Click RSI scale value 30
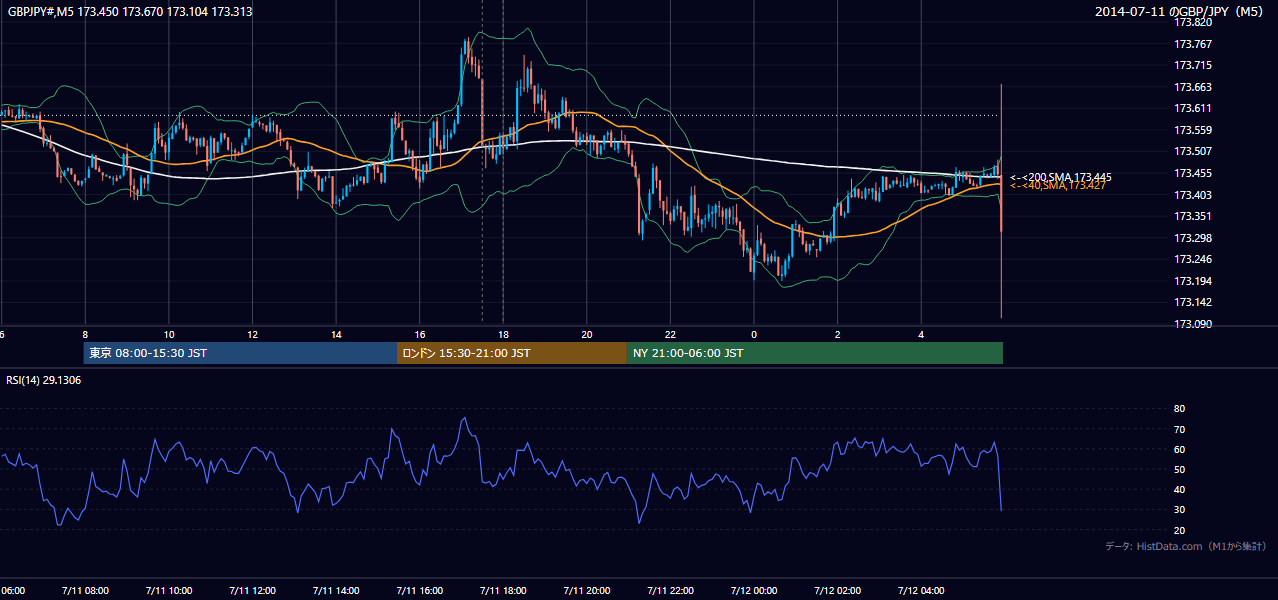This screenshot has width=1278, height=600. [1179, 510]
